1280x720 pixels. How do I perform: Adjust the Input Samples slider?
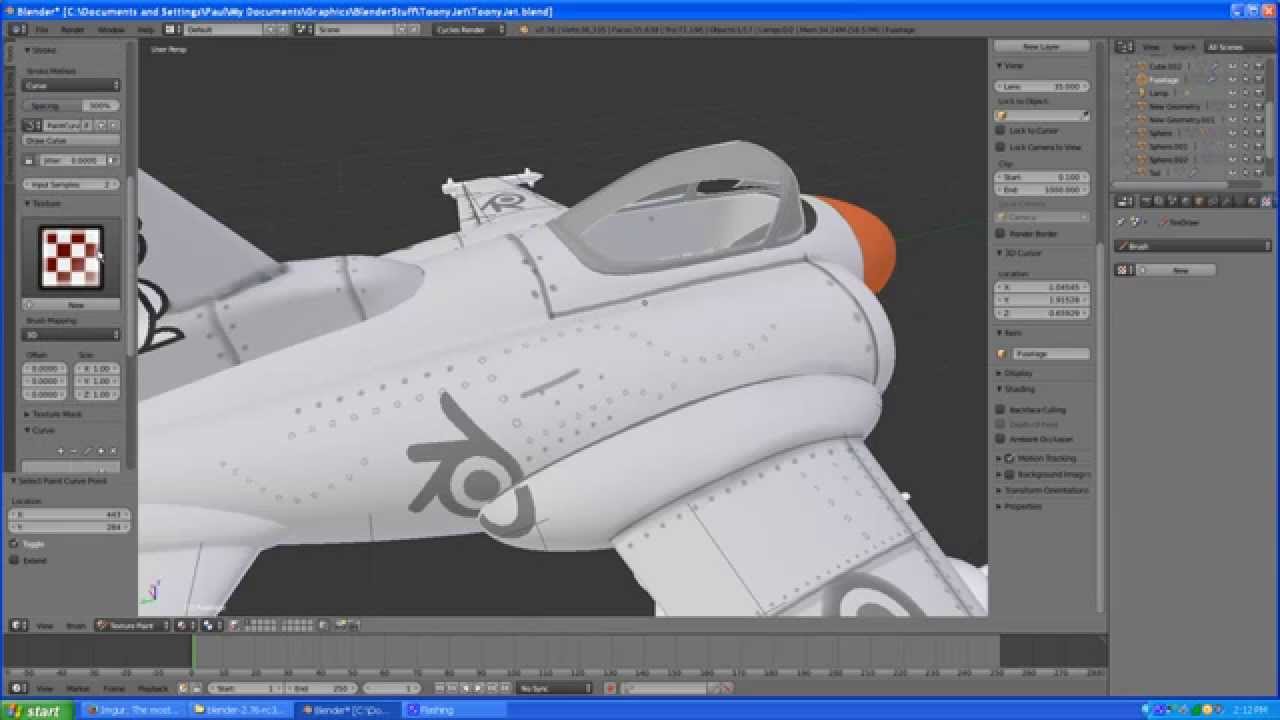tap(71, 184)
